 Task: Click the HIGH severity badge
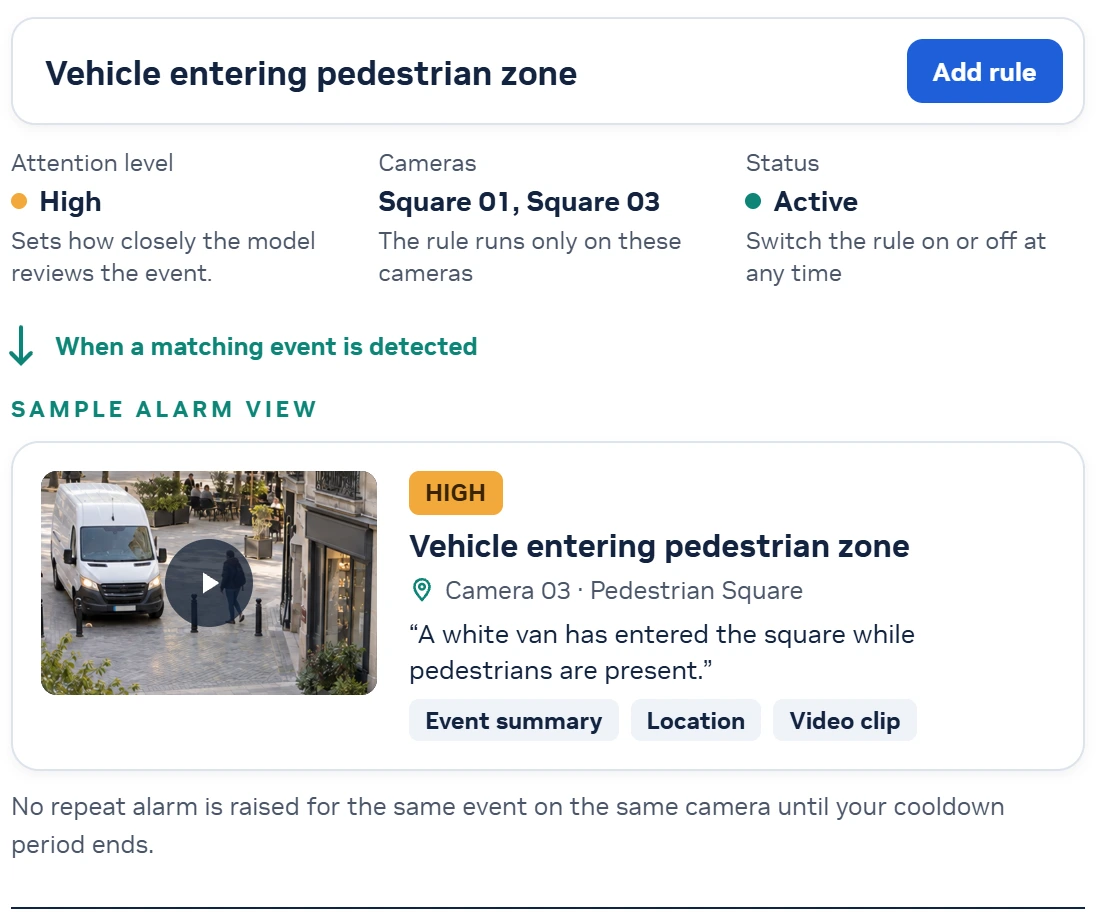coord(455,493)
